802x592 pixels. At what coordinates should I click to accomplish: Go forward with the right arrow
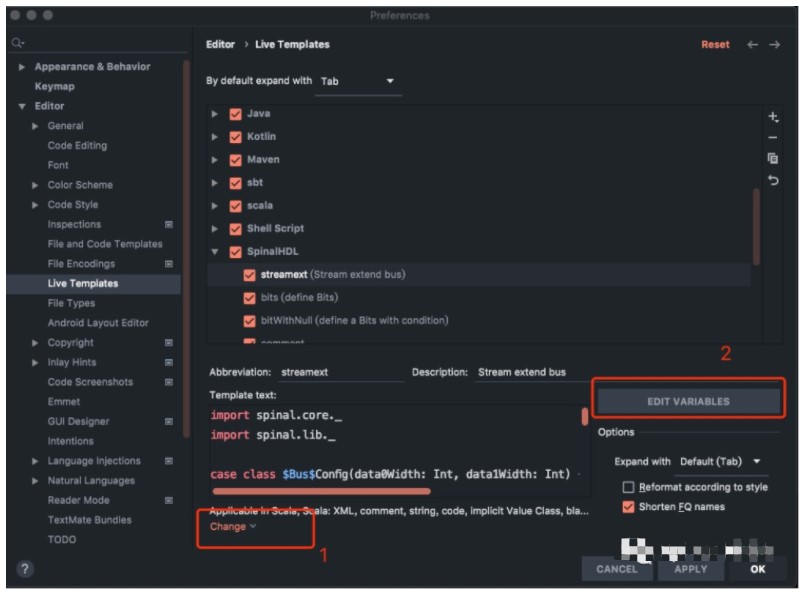pyautogui.click(x=774, y=45)
